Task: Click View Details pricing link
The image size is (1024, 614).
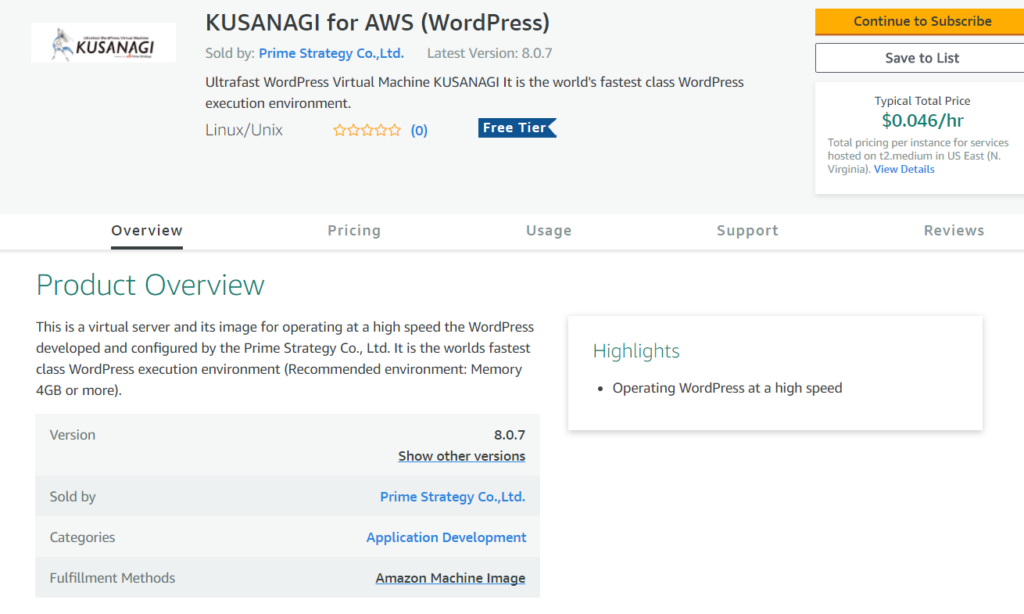Action: (x=904, y=169)
